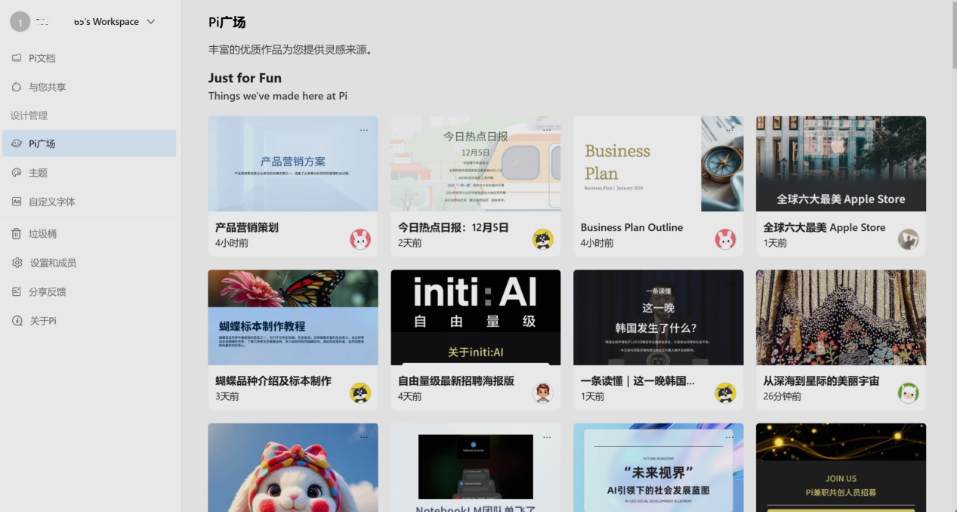Click the 分享反馈 menu item
This screenshot has height=512, width=957.
(x=89, y=292)
